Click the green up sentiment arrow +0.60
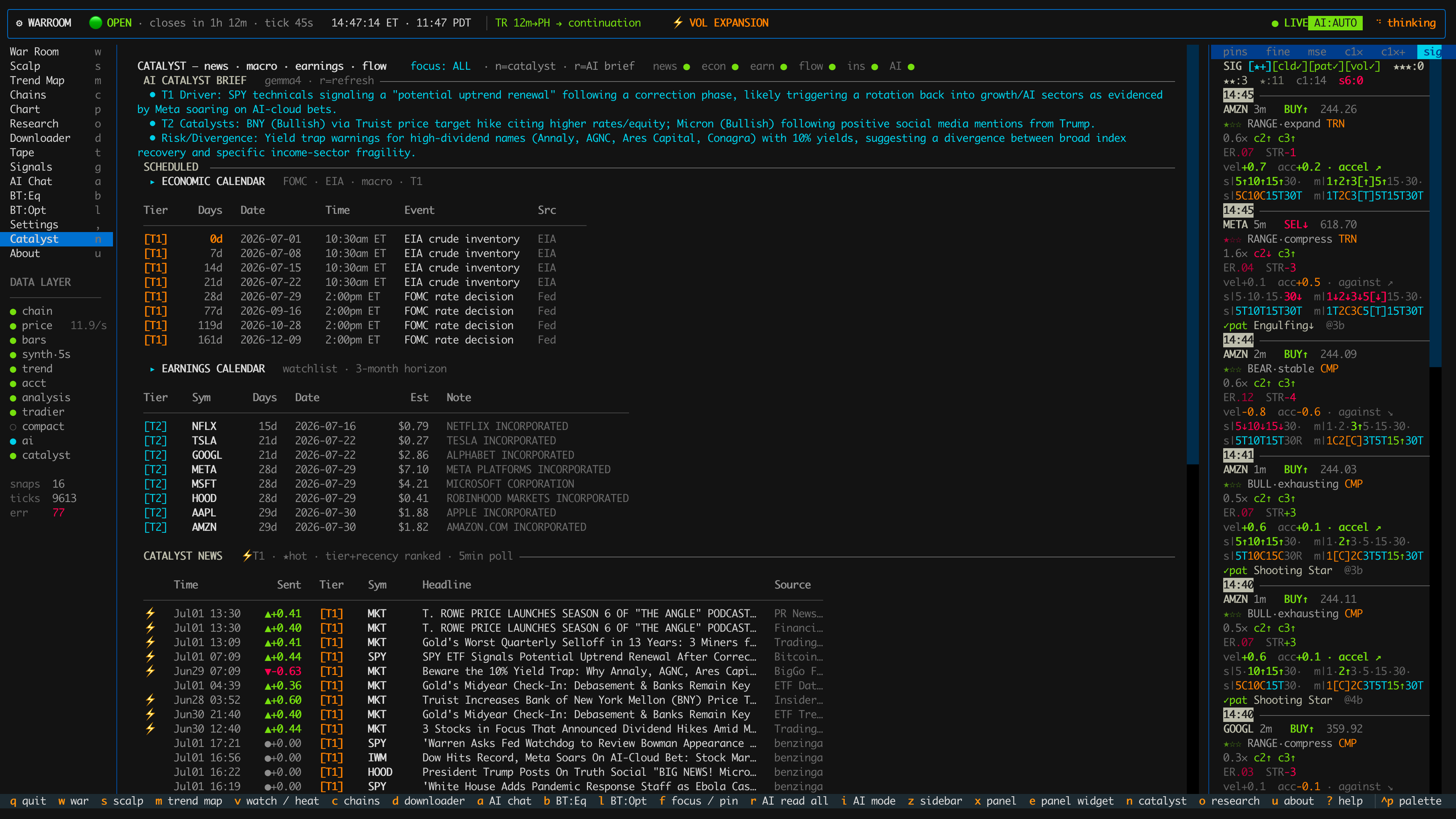 [x=268, y=700]
